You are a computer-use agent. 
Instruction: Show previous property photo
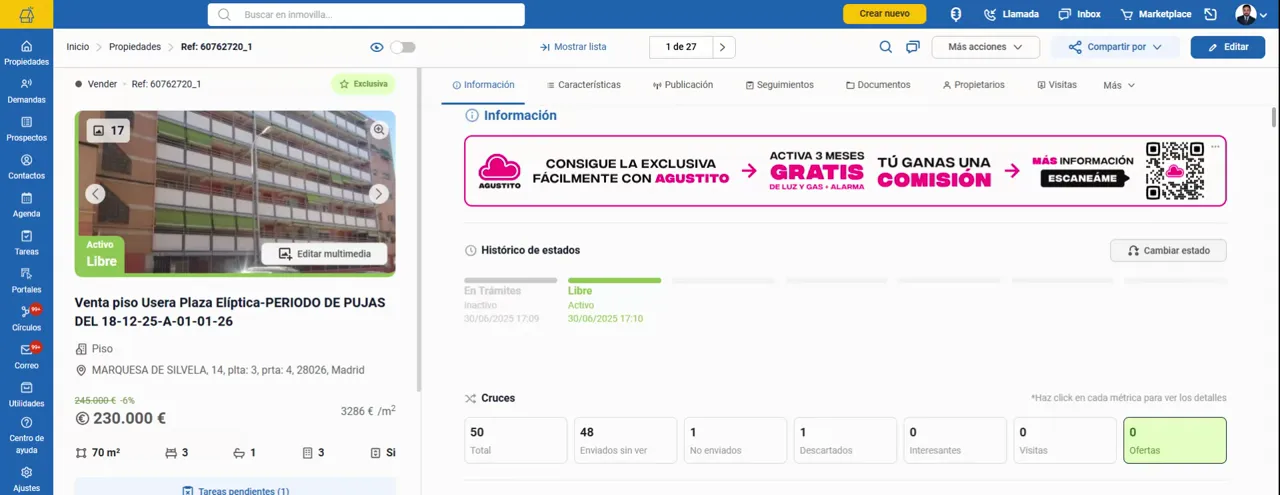95,194
